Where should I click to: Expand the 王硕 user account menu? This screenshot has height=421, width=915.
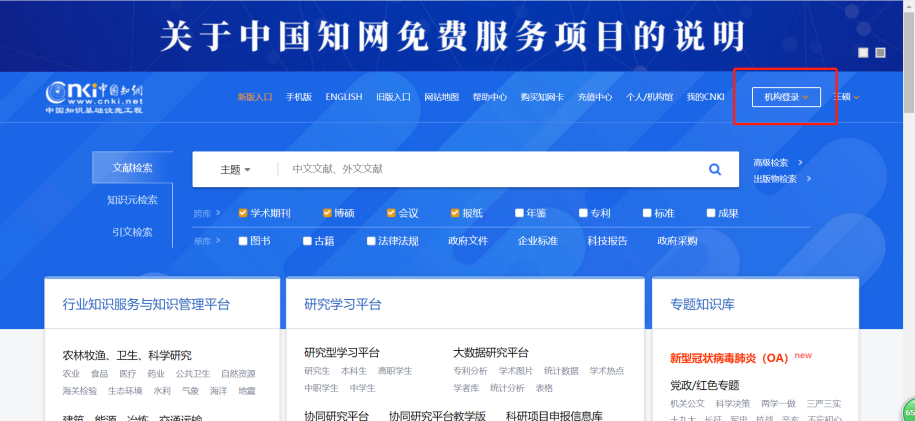point(846,97)
